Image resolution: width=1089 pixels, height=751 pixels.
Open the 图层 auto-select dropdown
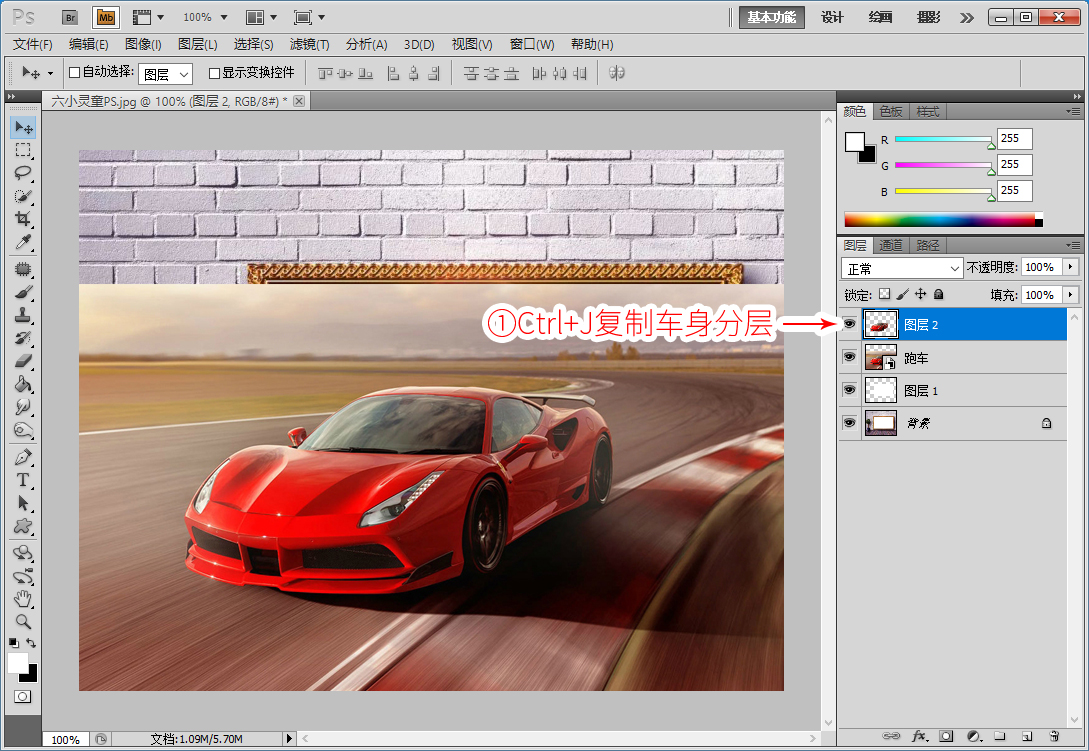[x=165, y=74]
